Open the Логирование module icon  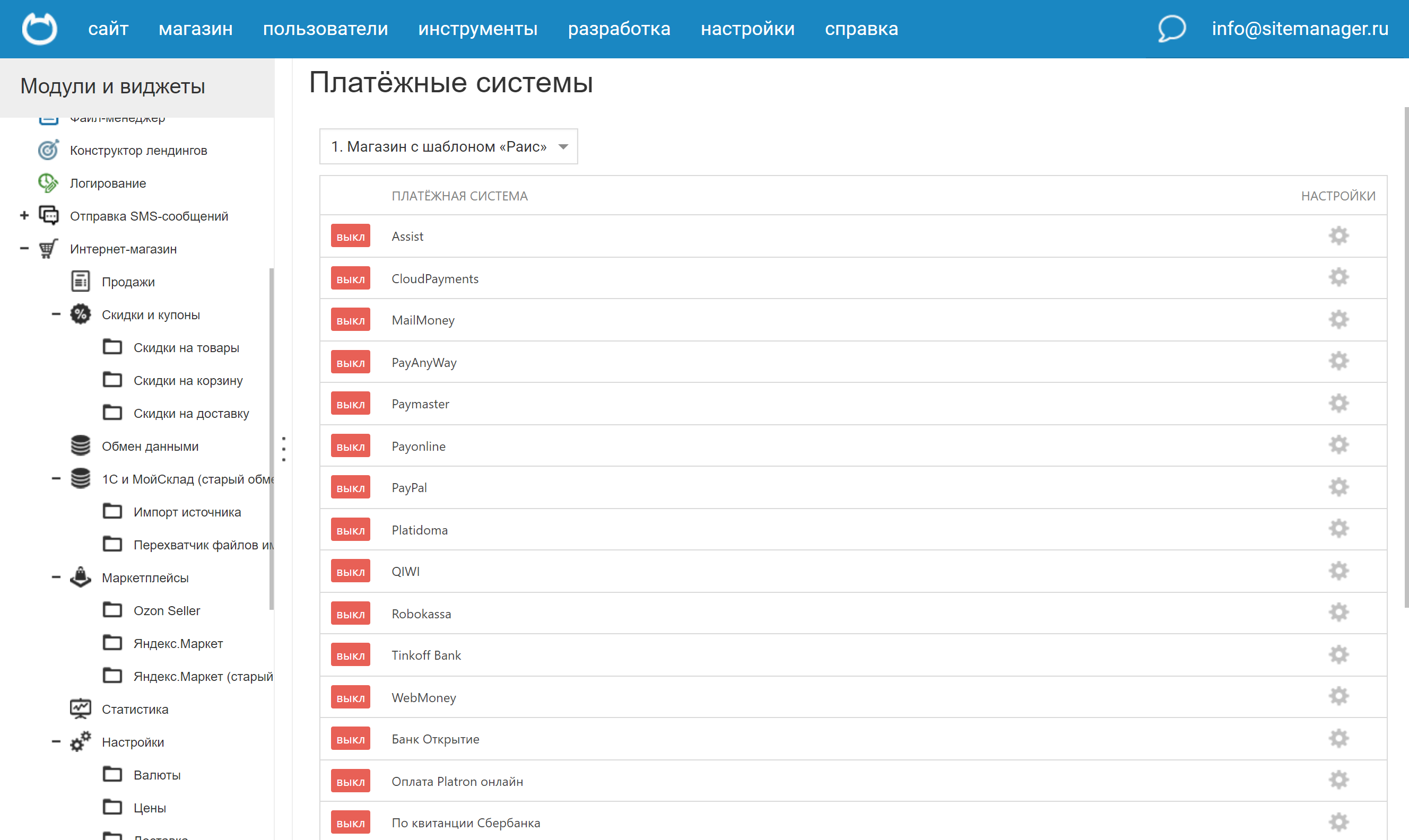click(x=48, y=183)
